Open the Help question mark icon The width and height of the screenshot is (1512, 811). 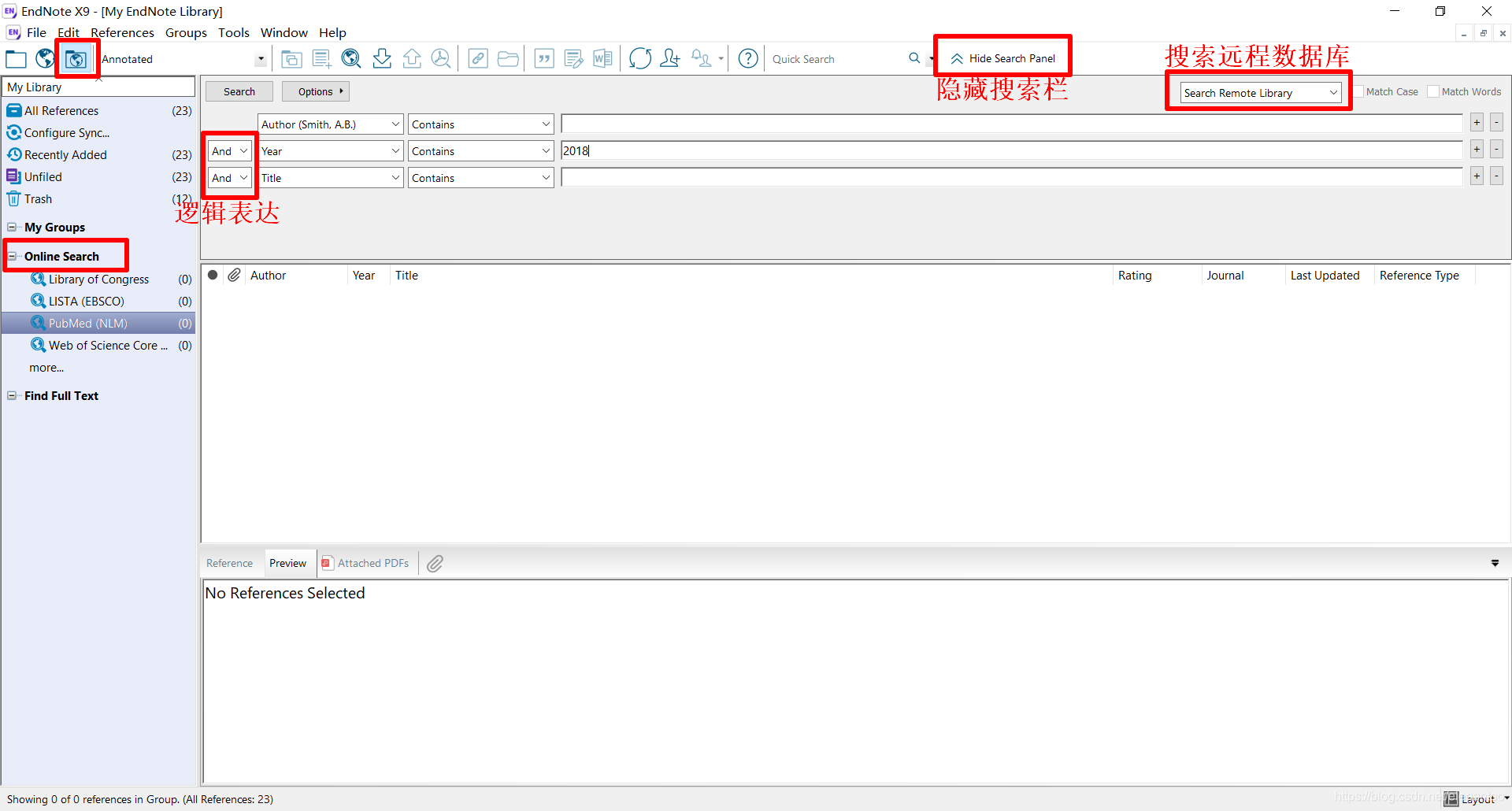pos(748,59)
